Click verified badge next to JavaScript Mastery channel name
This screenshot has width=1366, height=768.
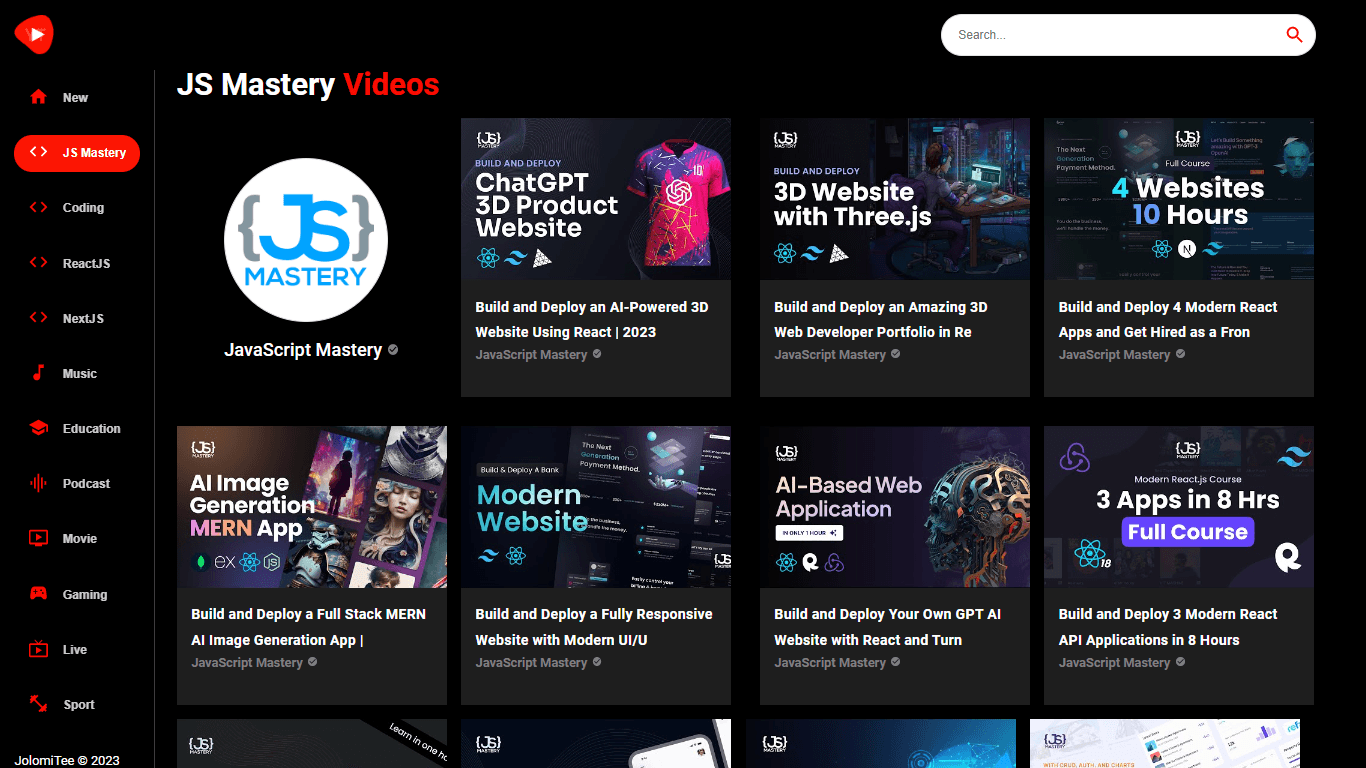(393, 350)
